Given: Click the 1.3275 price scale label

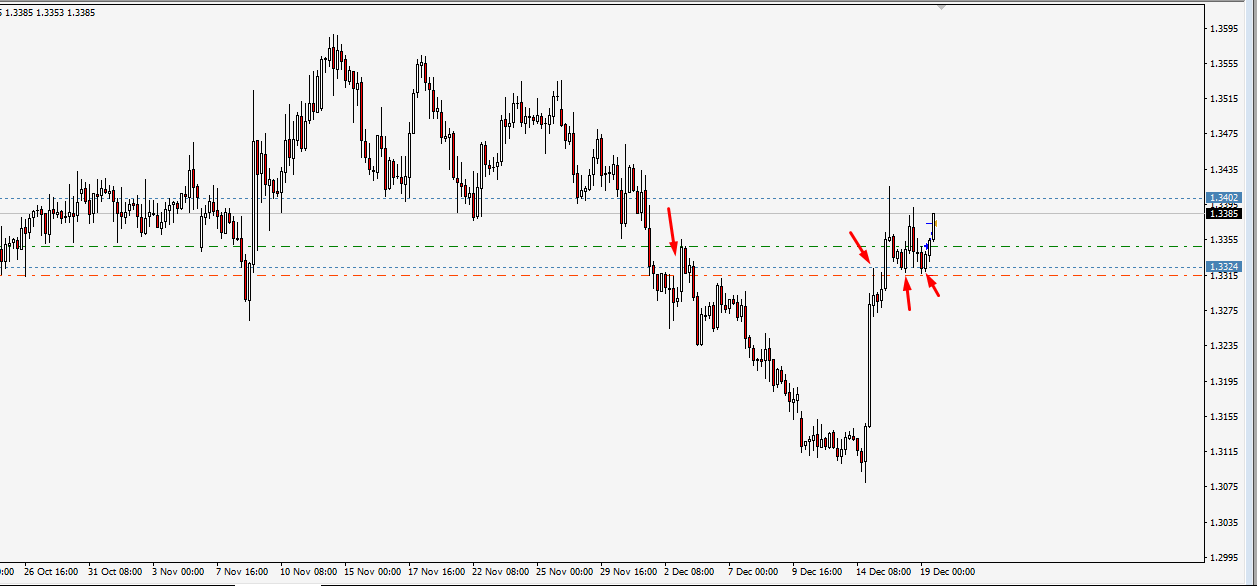Looking at the screenshot, I should (1225, 310).
